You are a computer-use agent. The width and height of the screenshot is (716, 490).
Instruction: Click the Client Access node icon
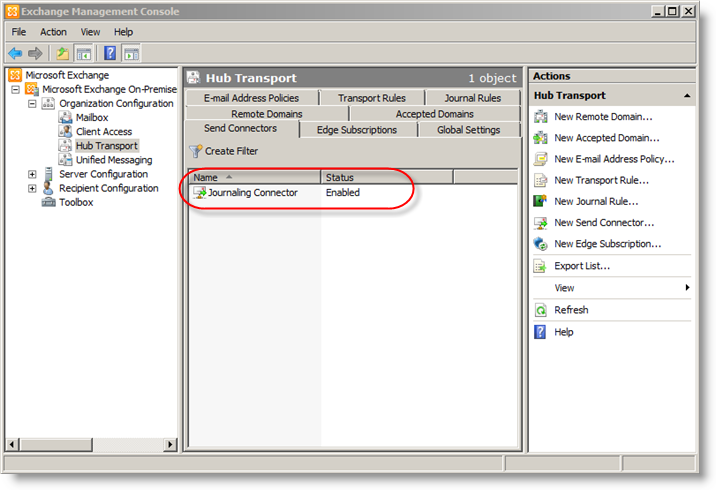click(65, 132)
